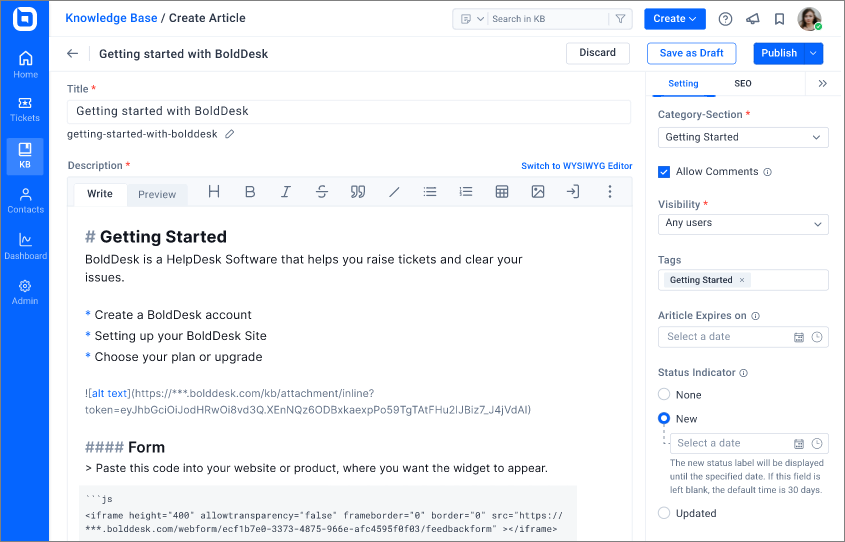The width and height of the screenshot is (845, 542).
Task: Open the Create dropdown button
Action: click(x=675, y=19)
